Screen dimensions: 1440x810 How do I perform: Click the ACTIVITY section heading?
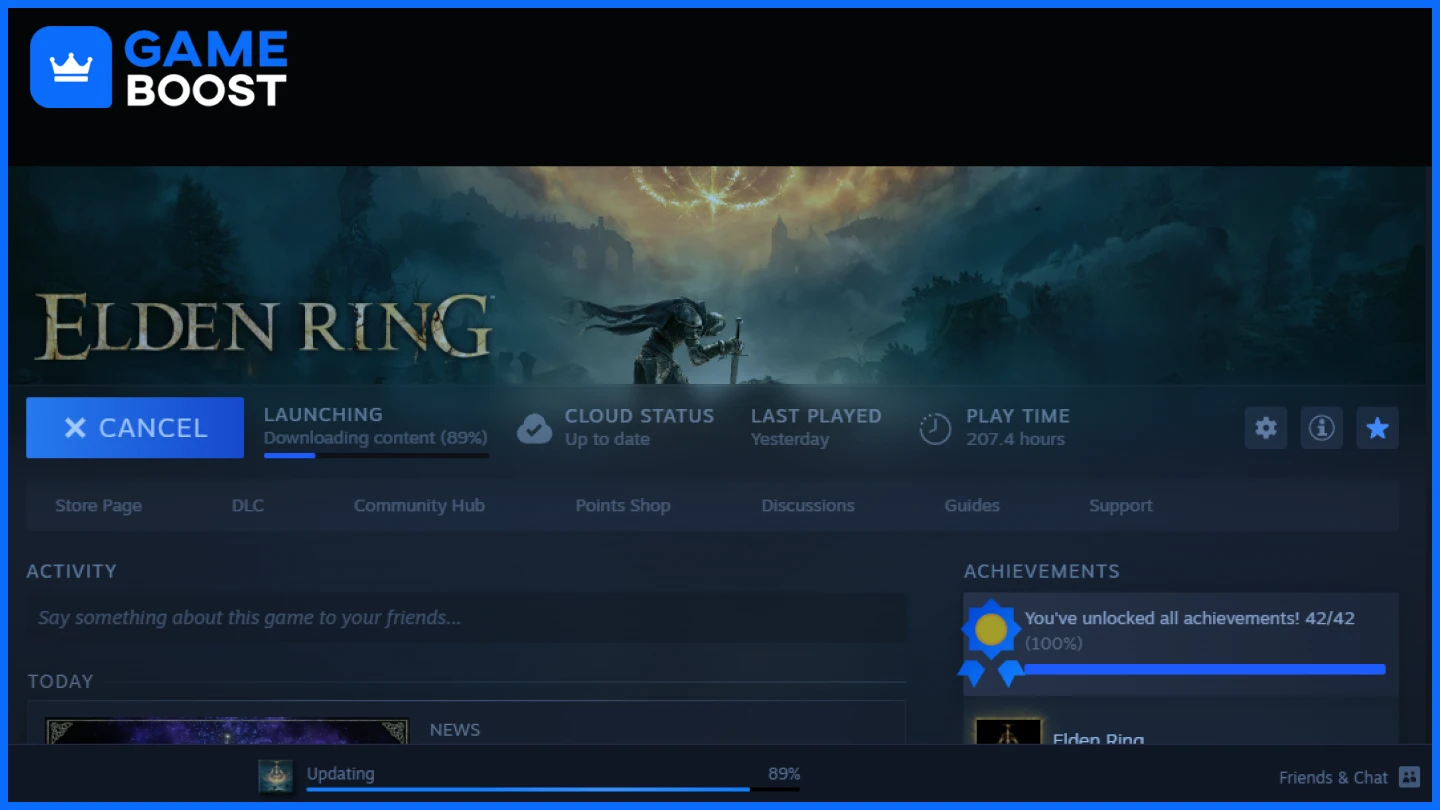coord(71,571)
